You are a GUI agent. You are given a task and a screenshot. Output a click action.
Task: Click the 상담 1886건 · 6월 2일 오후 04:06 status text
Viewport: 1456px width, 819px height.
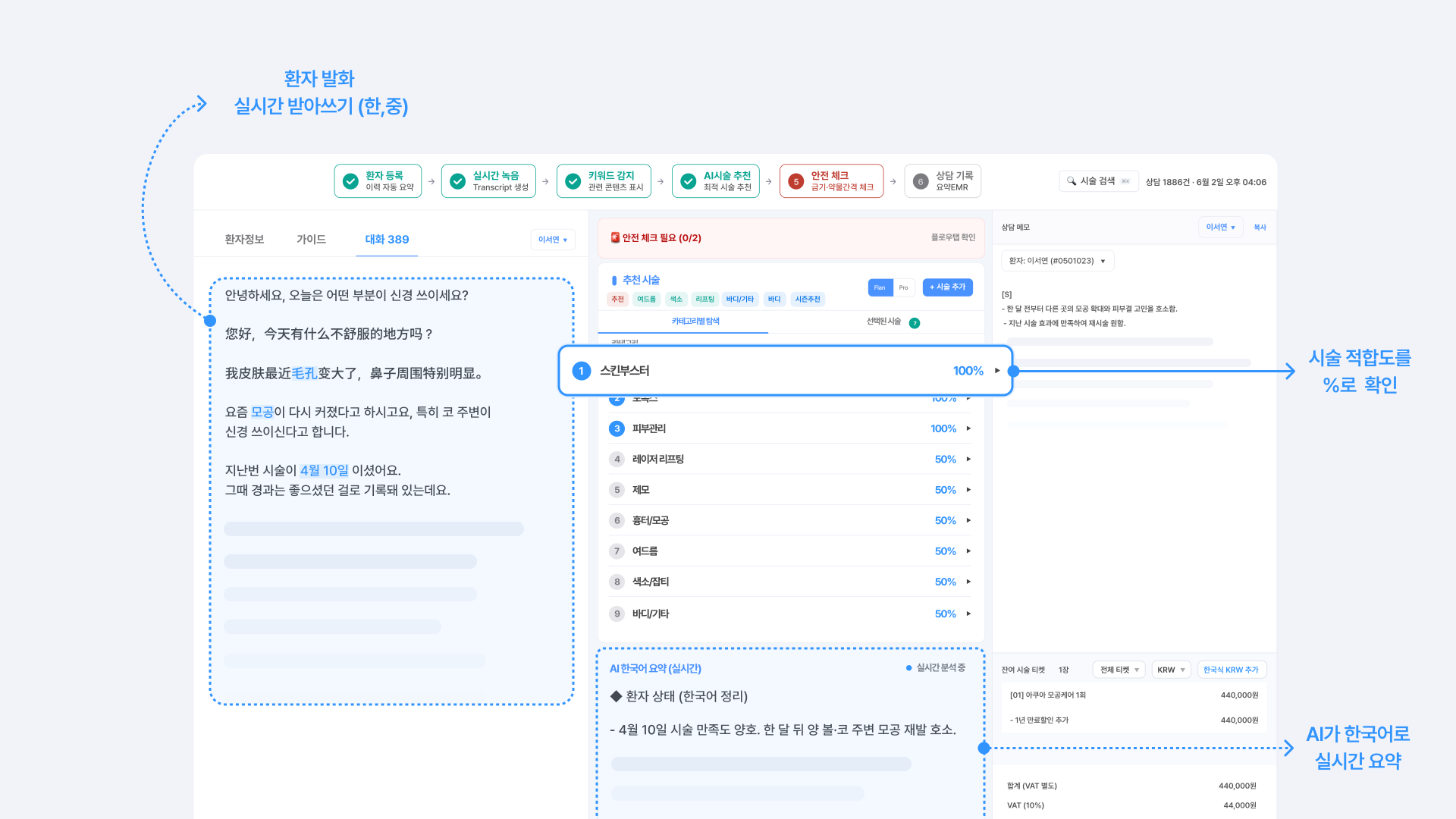[x=1206, y=182]
